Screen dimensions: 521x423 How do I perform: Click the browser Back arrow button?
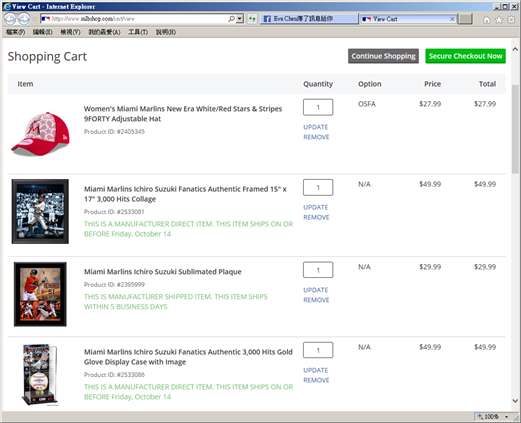click(10, 19)
